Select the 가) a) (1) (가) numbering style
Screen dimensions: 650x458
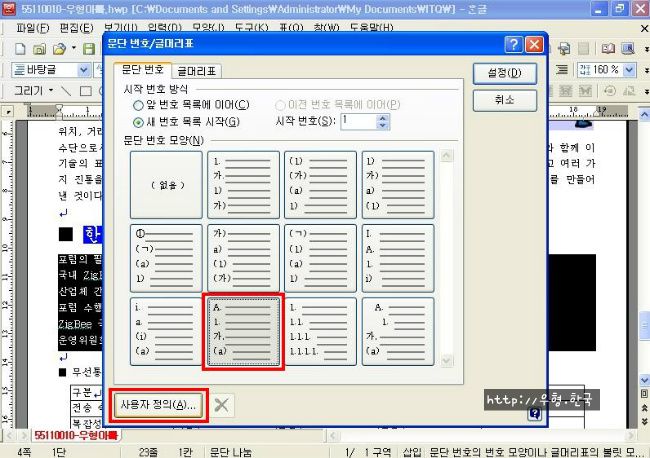click(x=243, y=258)
